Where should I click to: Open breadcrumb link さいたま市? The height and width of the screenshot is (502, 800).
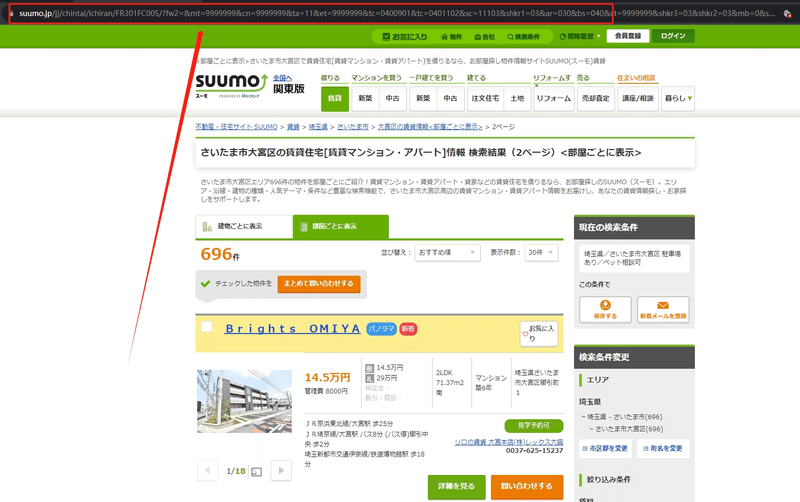[x=353, y=127]
